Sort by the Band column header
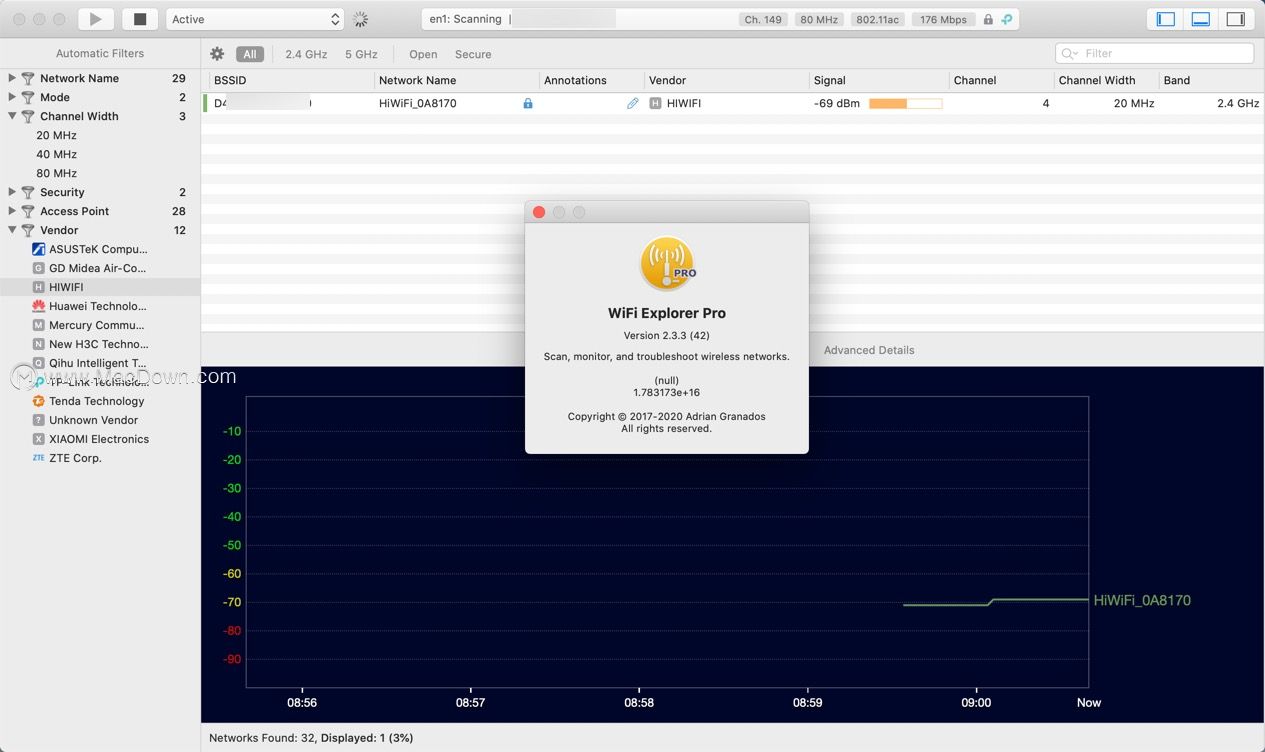The image size is (1265, 752). point(1211,80)
